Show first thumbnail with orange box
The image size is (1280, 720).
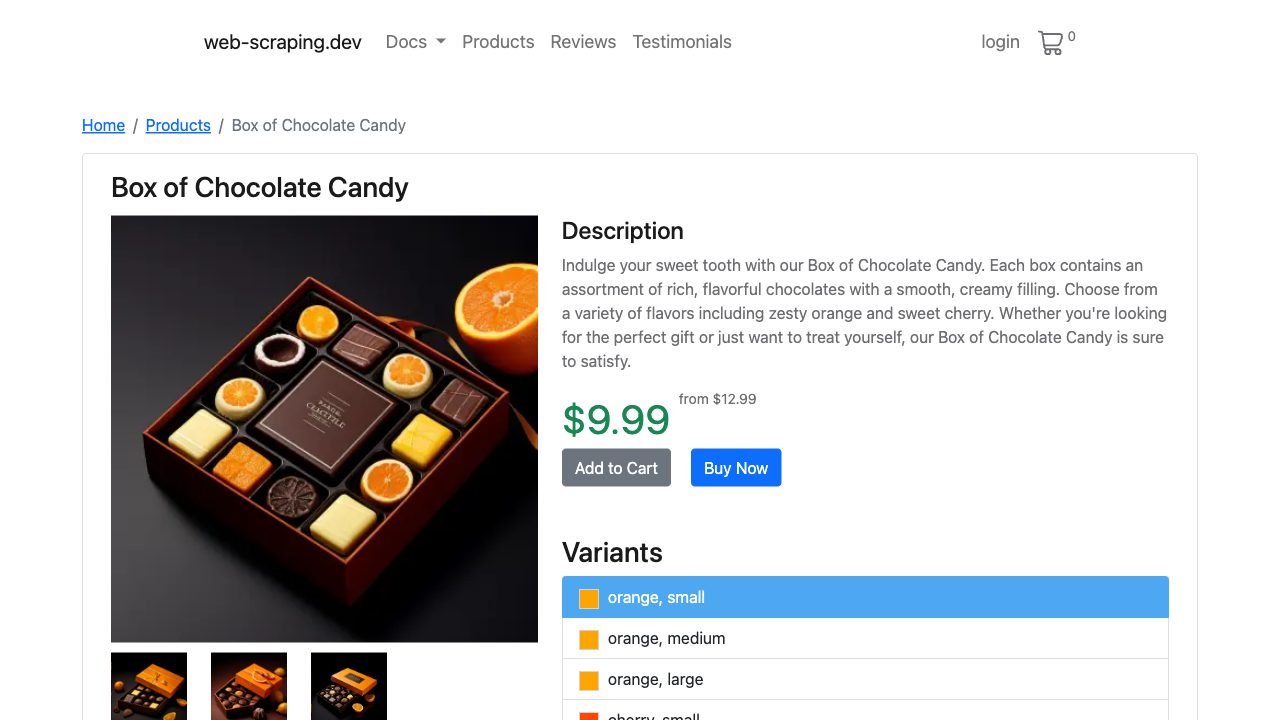tap(149, 686)
